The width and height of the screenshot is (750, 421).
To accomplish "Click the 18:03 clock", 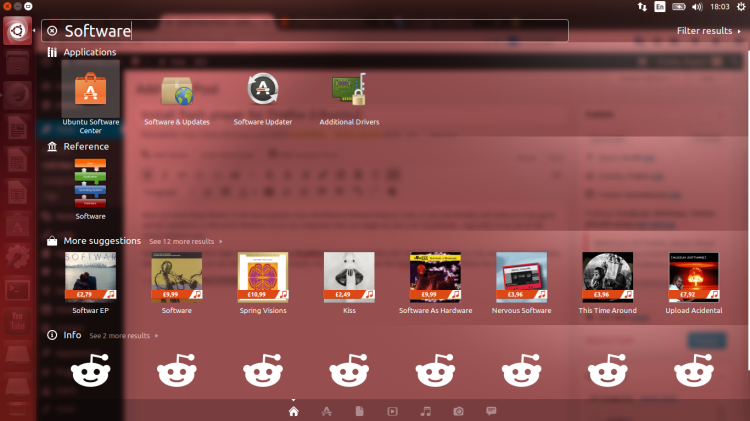I will [719, 7].
